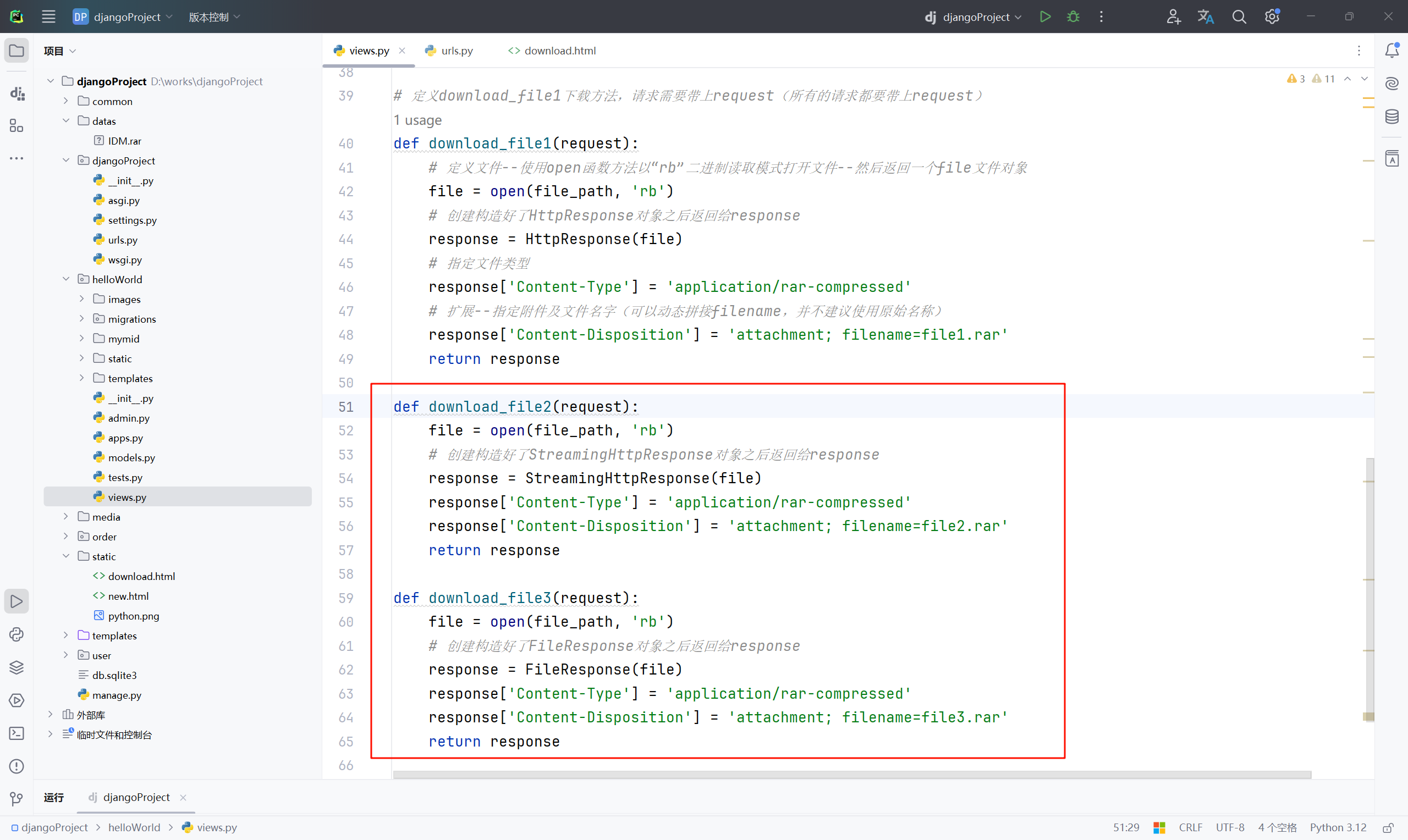Open run configuration djangoProject dropdown

coord(973,17)
